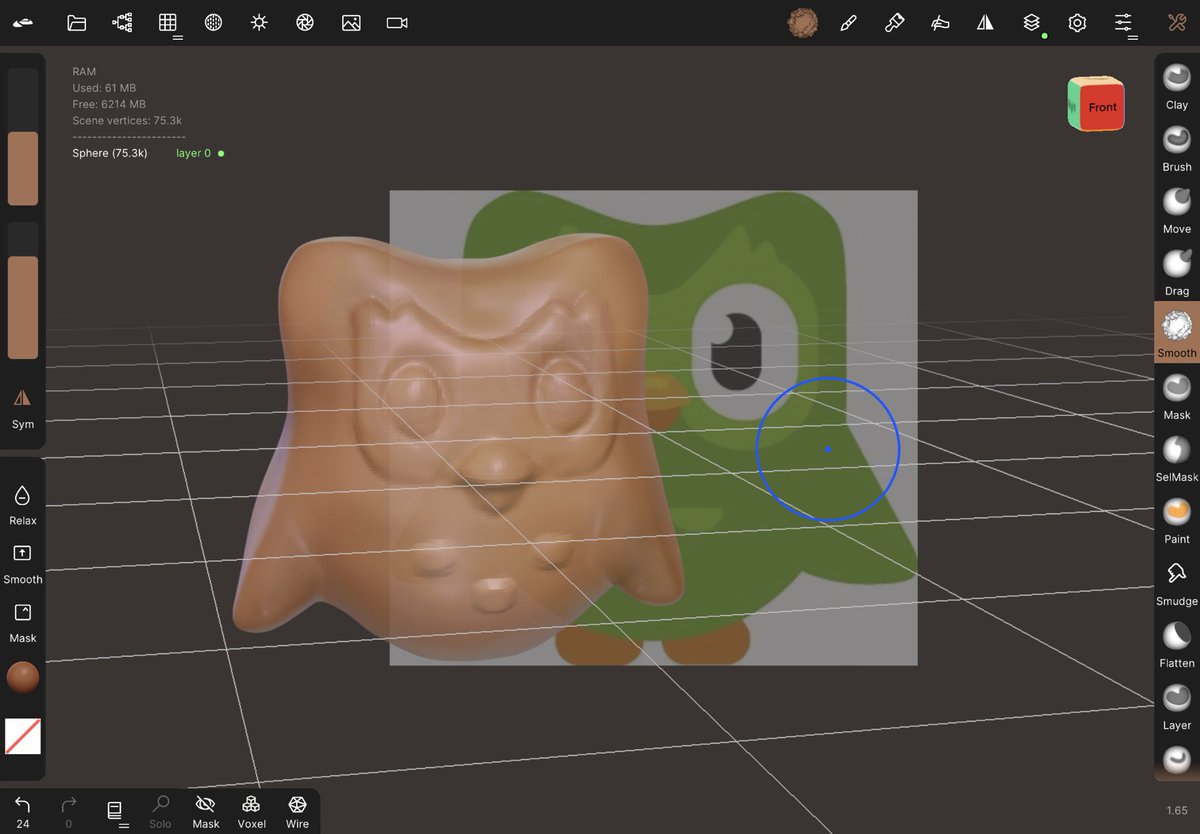The image size is (1200, 834).
Task: Select the Move tool
Action: click(x=1177, y=211)
